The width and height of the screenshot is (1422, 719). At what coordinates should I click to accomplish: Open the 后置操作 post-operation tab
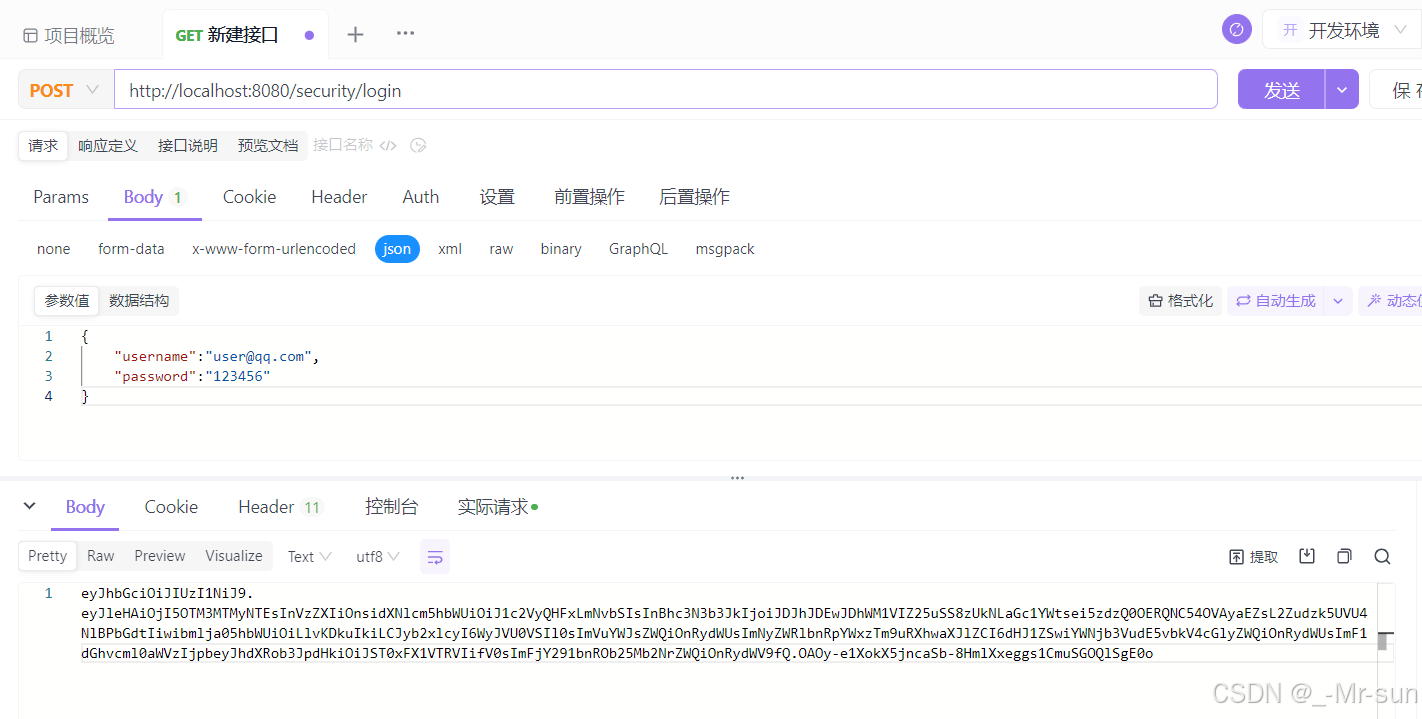pos(694,197)
